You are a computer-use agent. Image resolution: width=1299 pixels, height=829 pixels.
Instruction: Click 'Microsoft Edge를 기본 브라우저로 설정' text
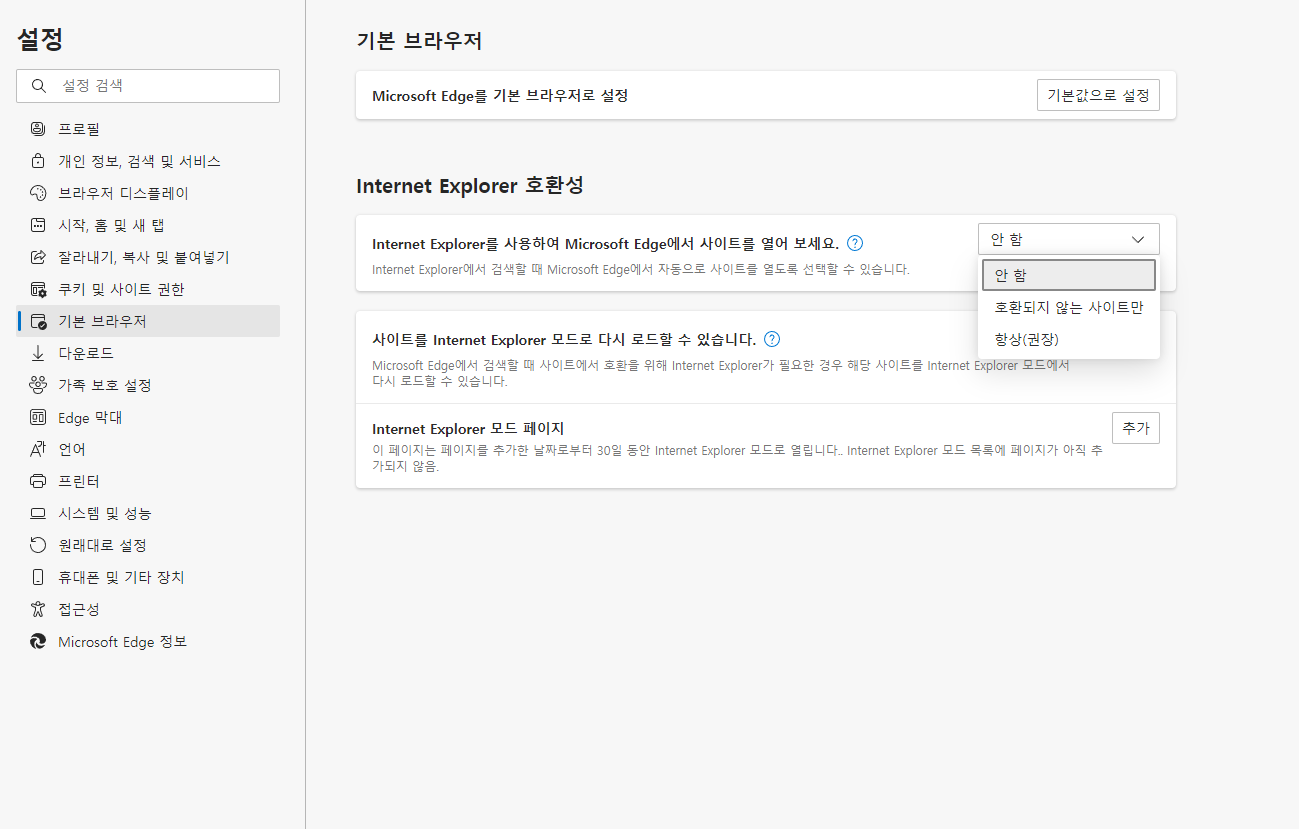tap(500, 96)
